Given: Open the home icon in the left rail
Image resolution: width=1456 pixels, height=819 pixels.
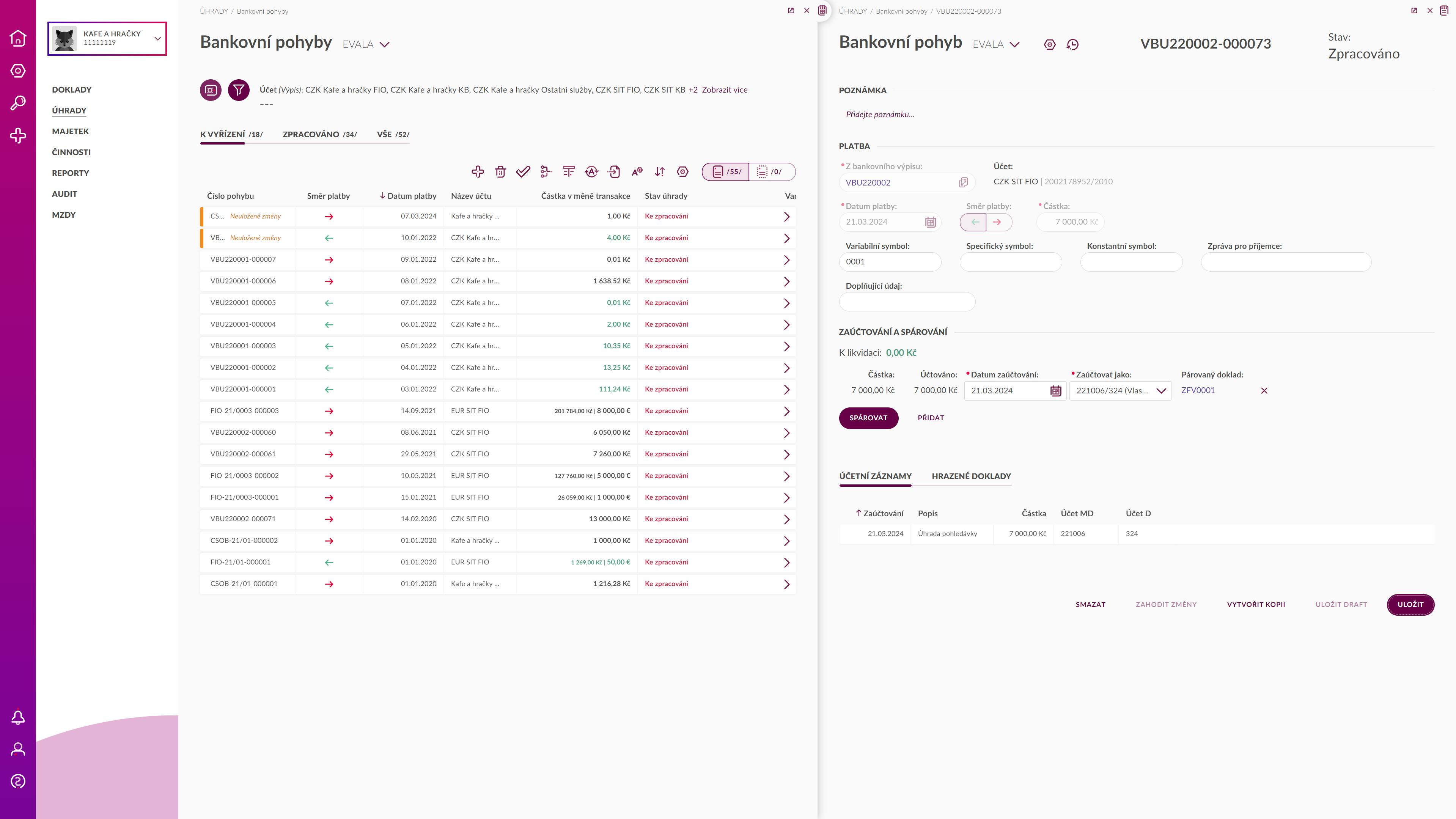Looking at the screenshot, I should point(18,38).
